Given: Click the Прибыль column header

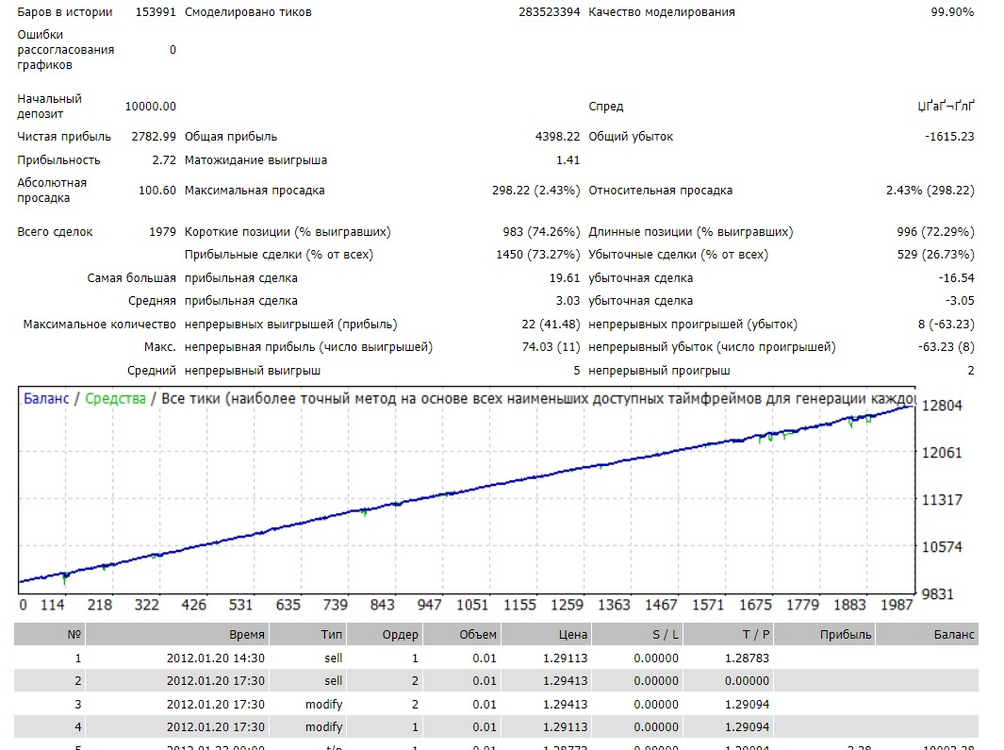Looking at the screenshot, I should 845,634.
